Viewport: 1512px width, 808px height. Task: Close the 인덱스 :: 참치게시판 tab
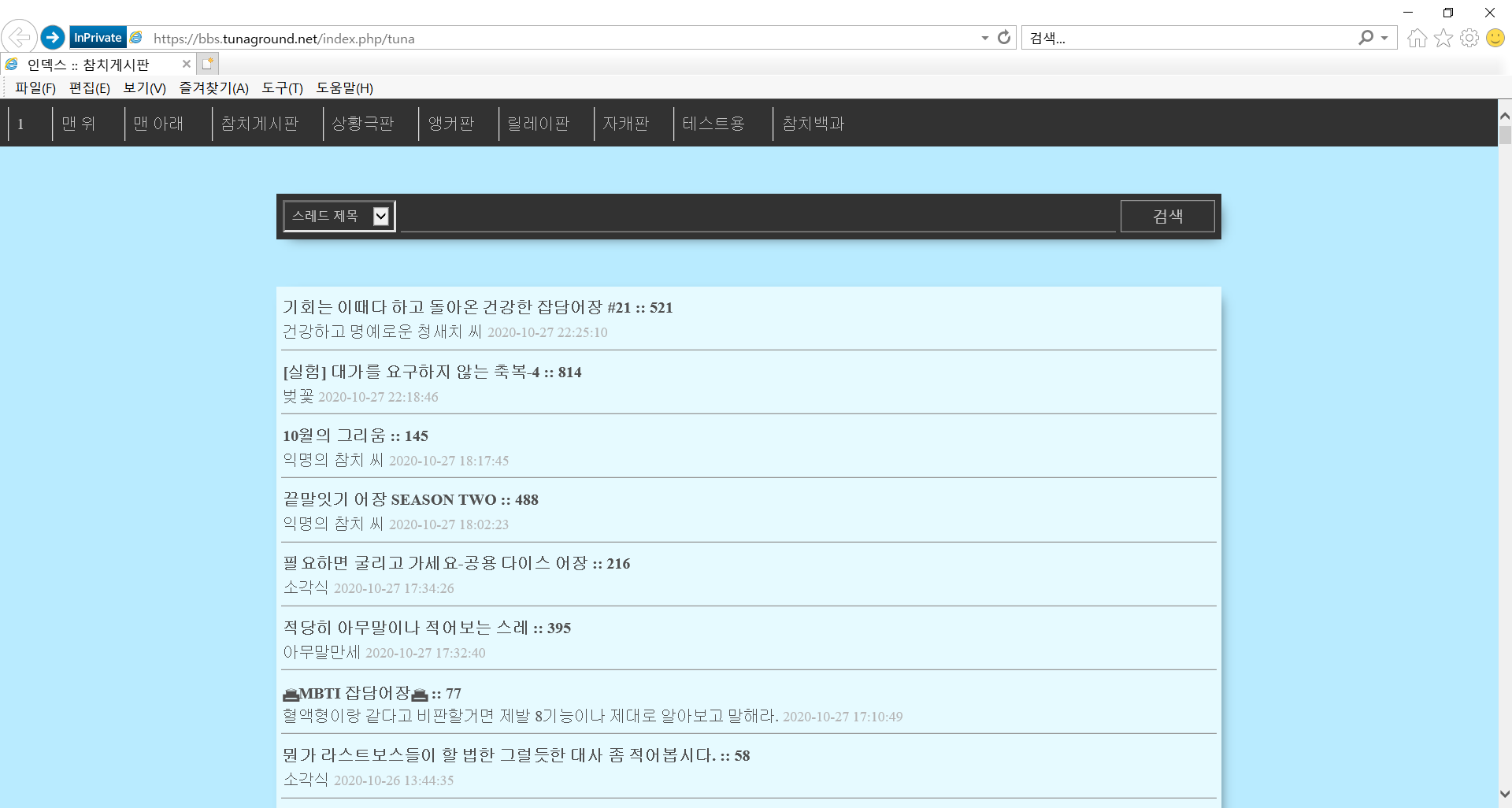tap(187, 64)
